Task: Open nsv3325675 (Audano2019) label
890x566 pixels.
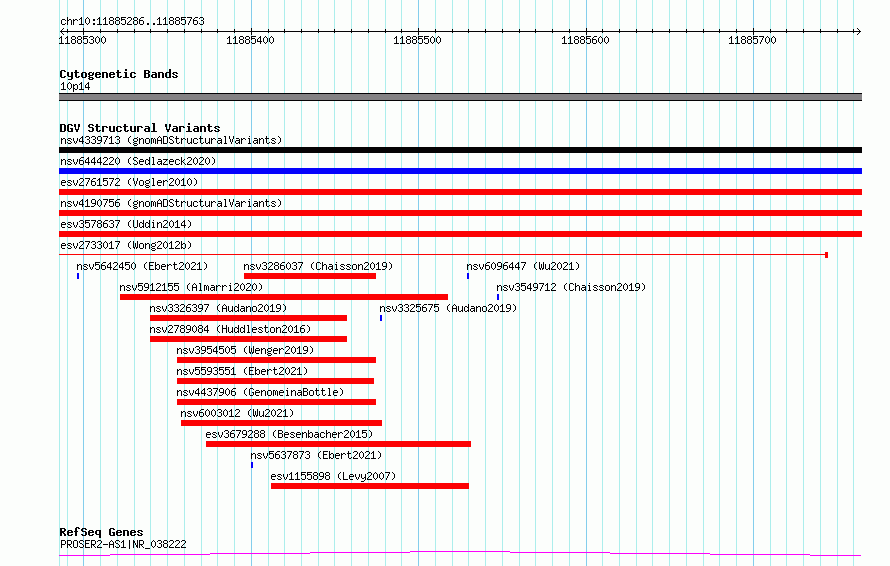Action: point(448,308)
